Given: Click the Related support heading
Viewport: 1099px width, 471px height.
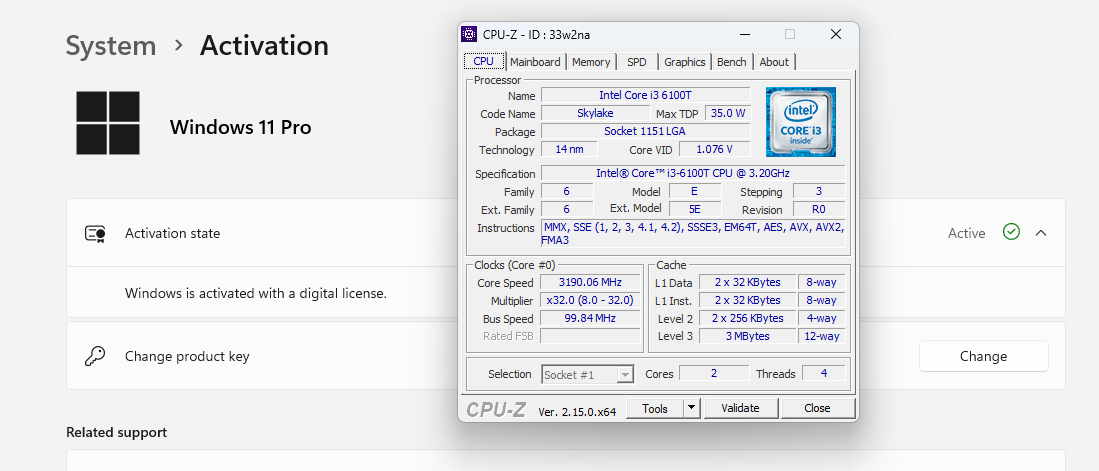Looking at the screenshot, I should (x=116, y=432).
